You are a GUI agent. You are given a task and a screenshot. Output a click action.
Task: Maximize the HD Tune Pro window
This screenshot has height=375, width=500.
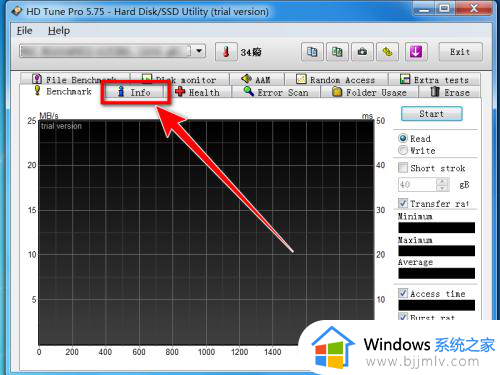445,9
